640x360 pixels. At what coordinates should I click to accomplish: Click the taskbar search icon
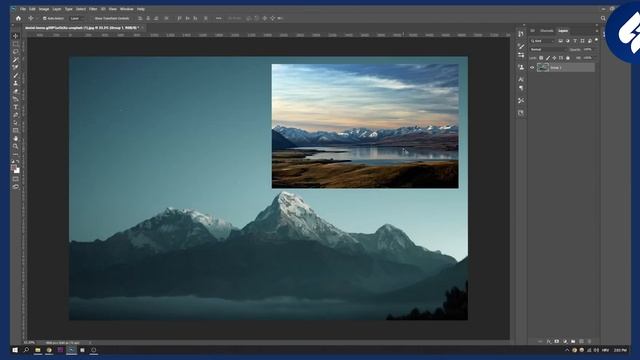[26, 350]
